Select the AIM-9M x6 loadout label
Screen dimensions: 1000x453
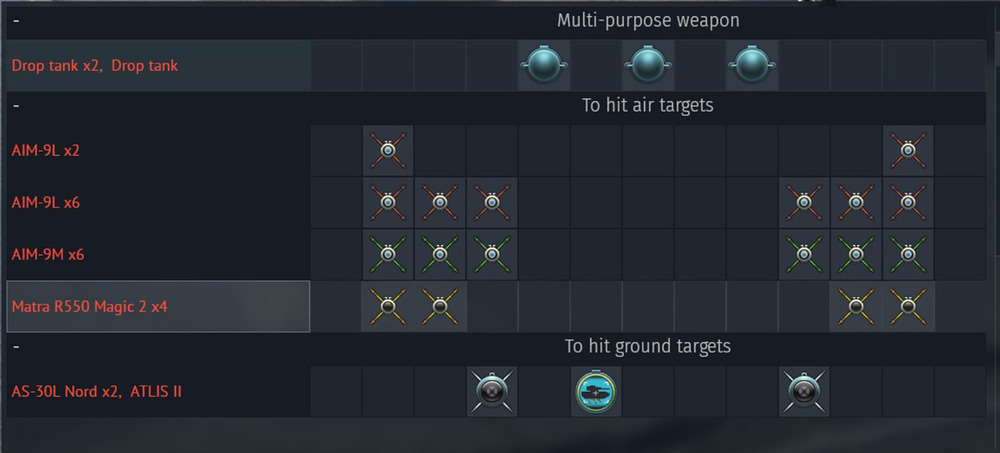pos(48,255)
